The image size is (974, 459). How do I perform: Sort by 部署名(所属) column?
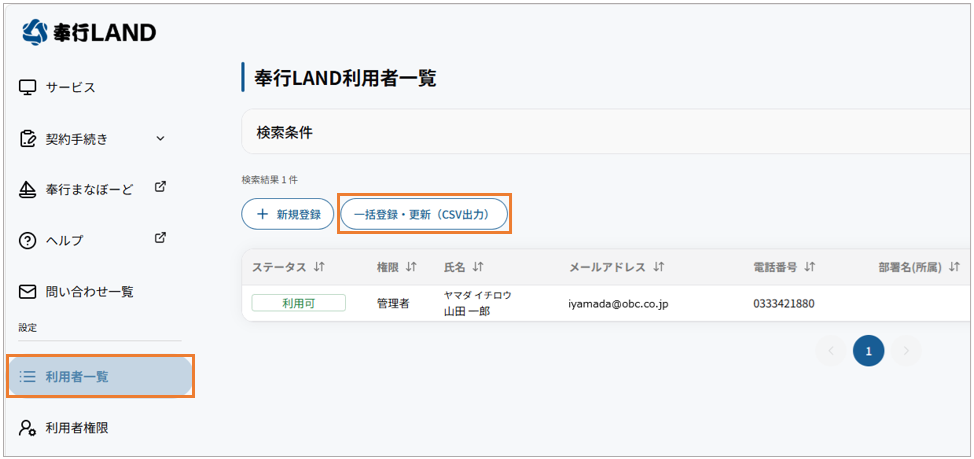[x=955, y=267]
